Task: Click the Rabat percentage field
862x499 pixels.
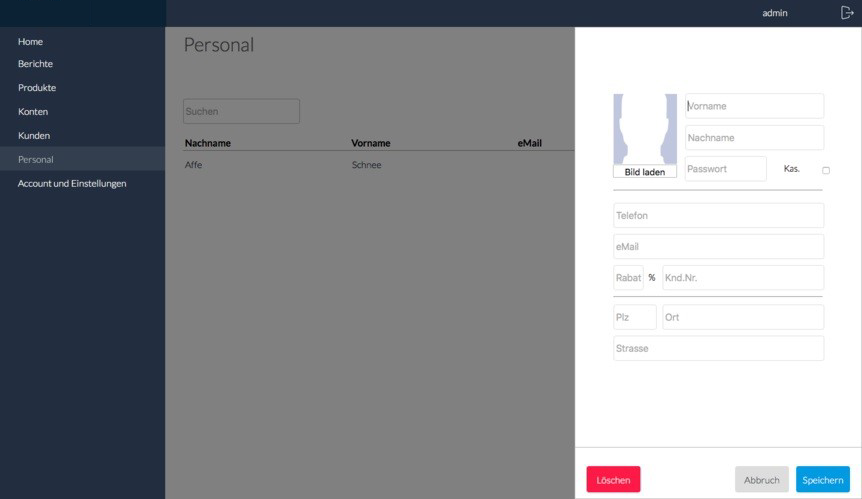Action: pyautogui.click(x=628, y=278)
